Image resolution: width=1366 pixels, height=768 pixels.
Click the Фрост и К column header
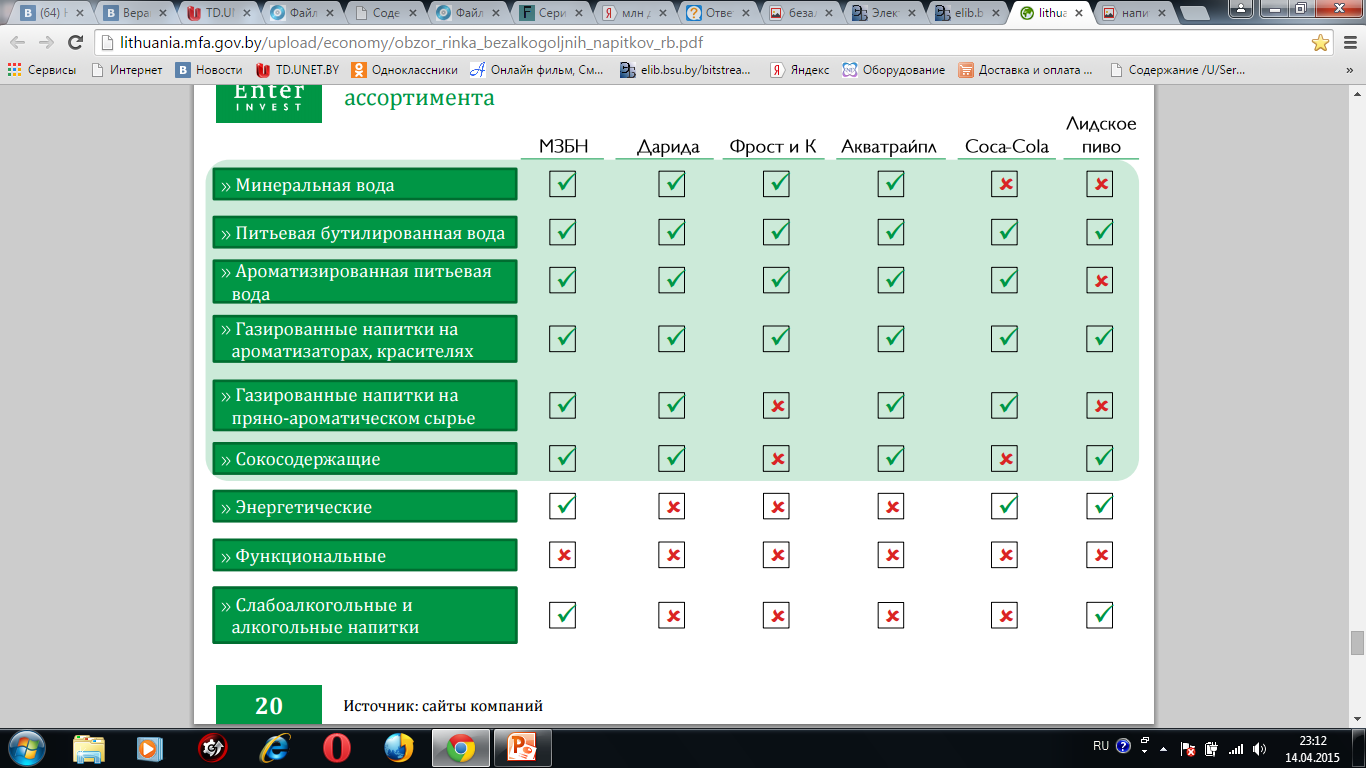click(773, 147)
